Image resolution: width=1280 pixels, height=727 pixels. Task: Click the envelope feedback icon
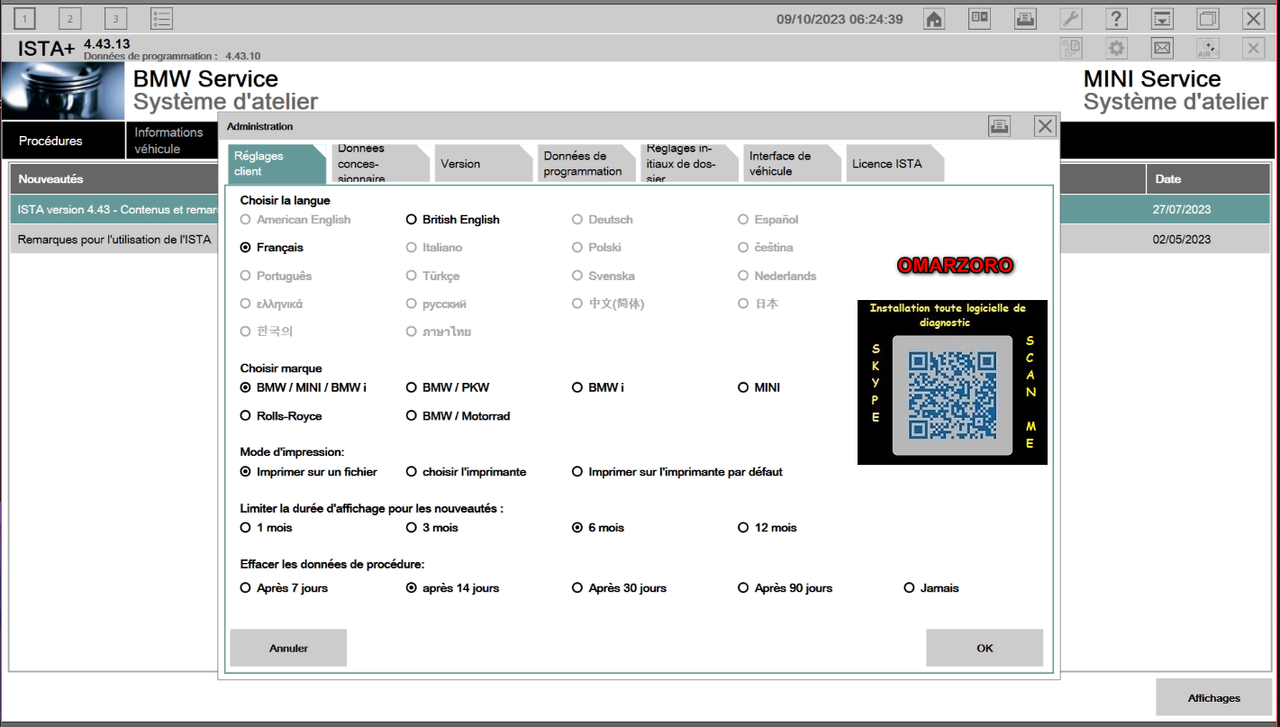click(x=1162, y=48)
